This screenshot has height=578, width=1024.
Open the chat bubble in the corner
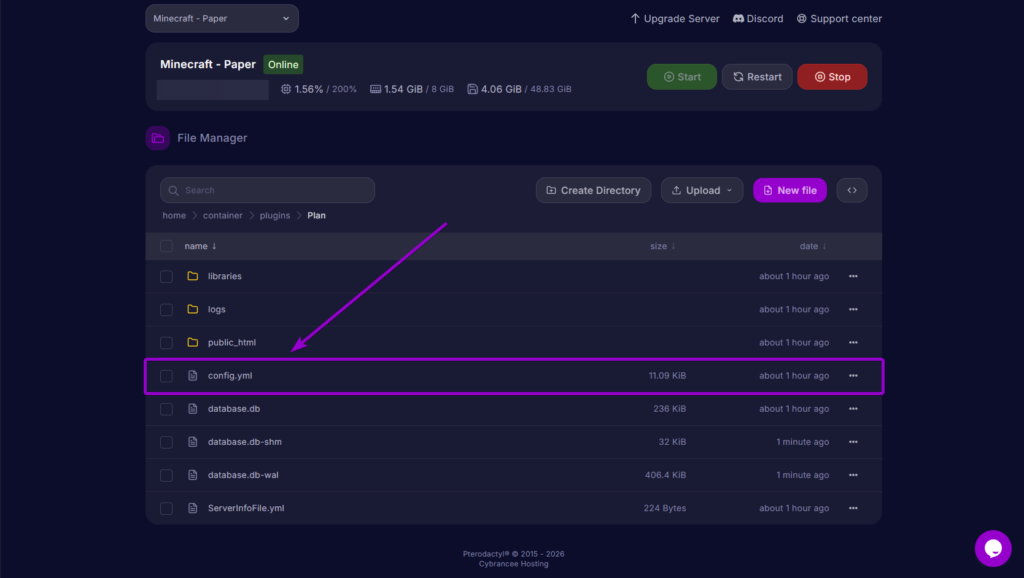[993, 548]
